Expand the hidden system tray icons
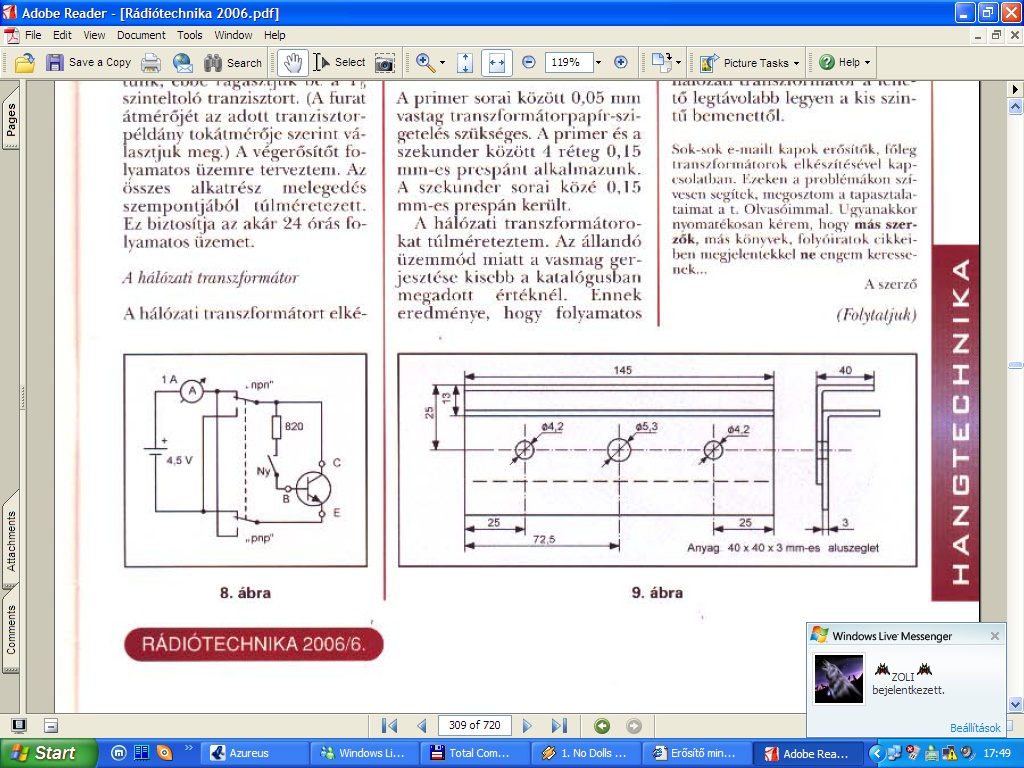Screen dimensions: 1024x768 876,753
